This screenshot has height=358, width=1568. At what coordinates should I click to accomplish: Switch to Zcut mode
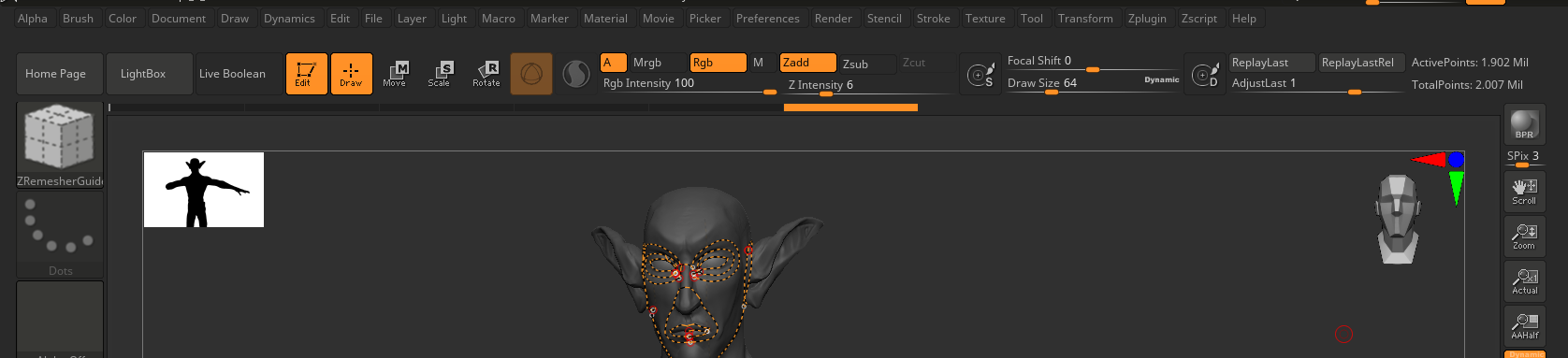(x=926, y=63)
